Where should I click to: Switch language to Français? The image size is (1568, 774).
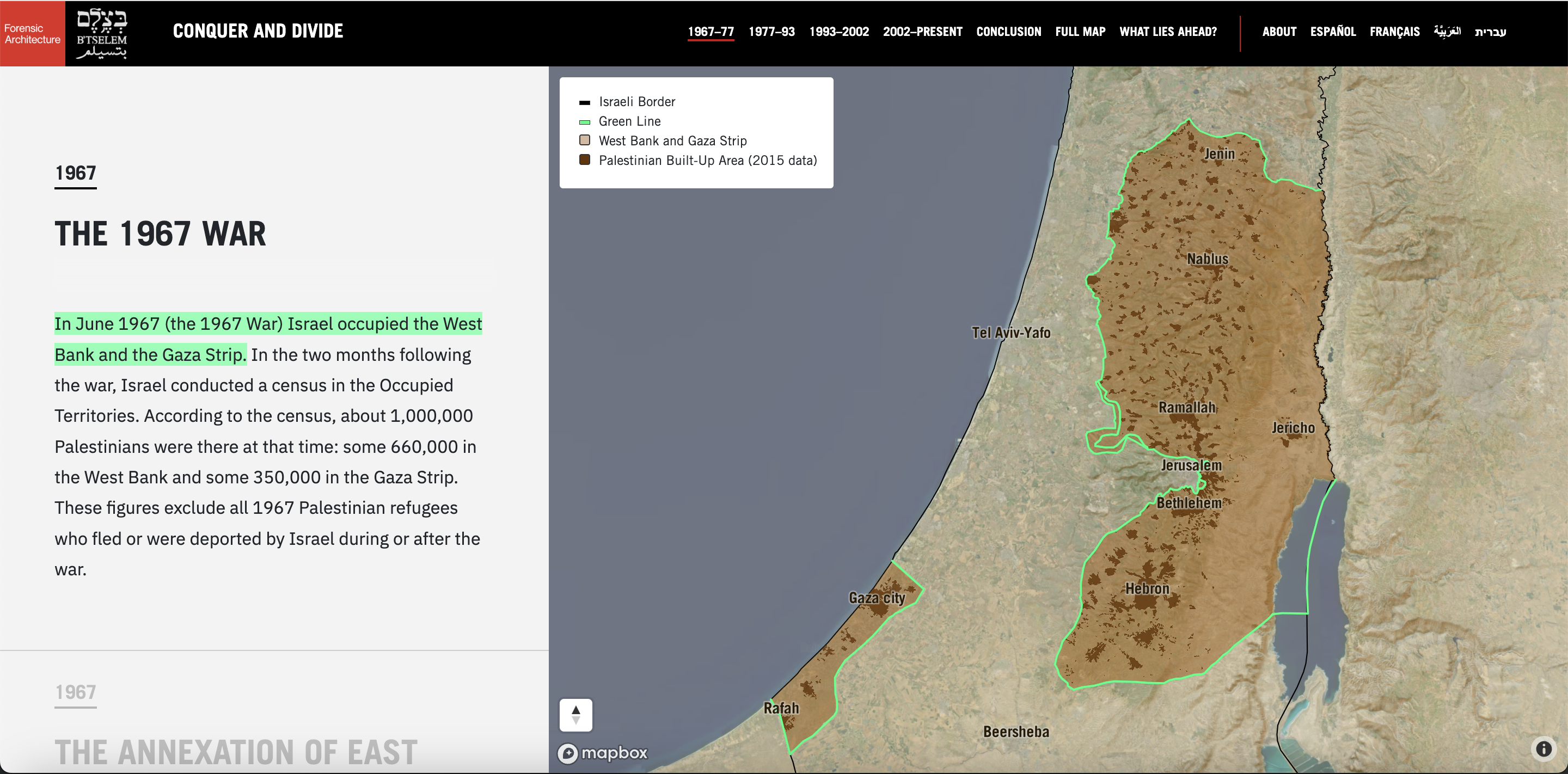(1394, 32)
